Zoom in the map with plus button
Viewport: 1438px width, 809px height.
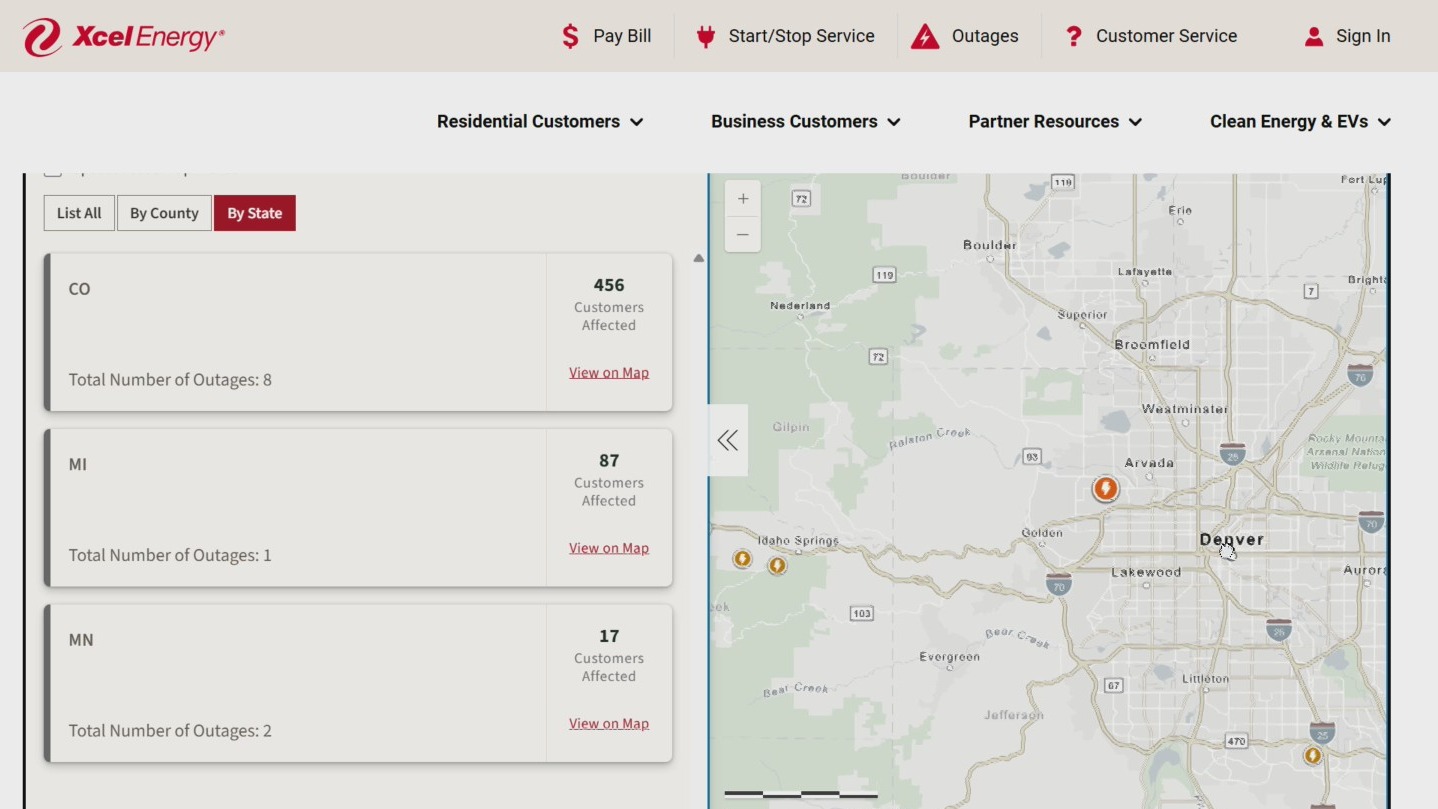(x=743, y=199)
